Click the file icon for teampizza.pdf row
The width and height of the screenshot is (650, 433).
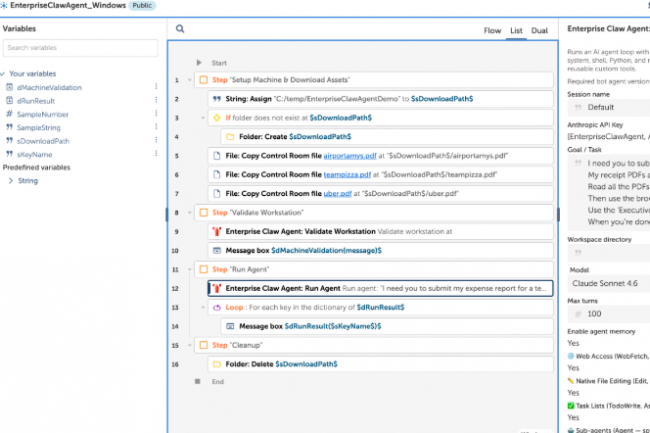(217, 175)
